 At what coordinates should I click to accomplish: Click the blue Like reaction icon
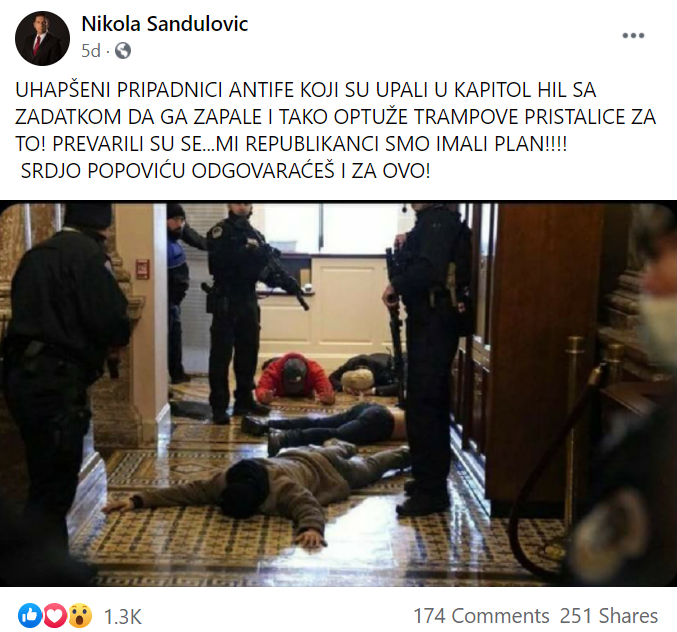pos(30,616)
